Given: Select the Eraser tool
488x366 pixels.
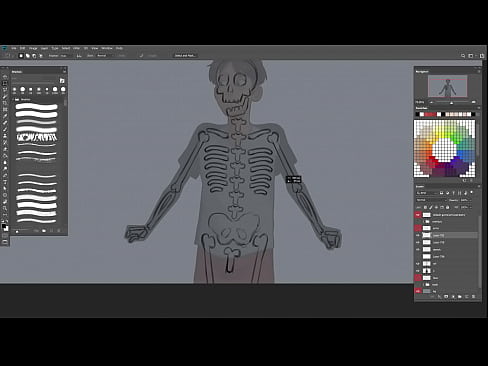Looking at the screenshot, I should (5, 149).
